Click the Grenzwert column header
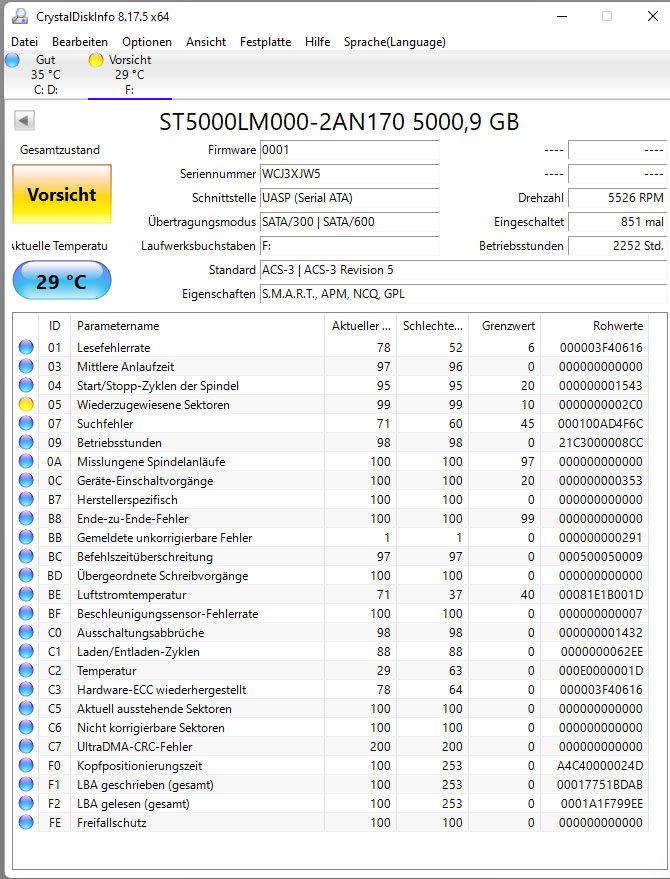 click(x=505, y=326)
